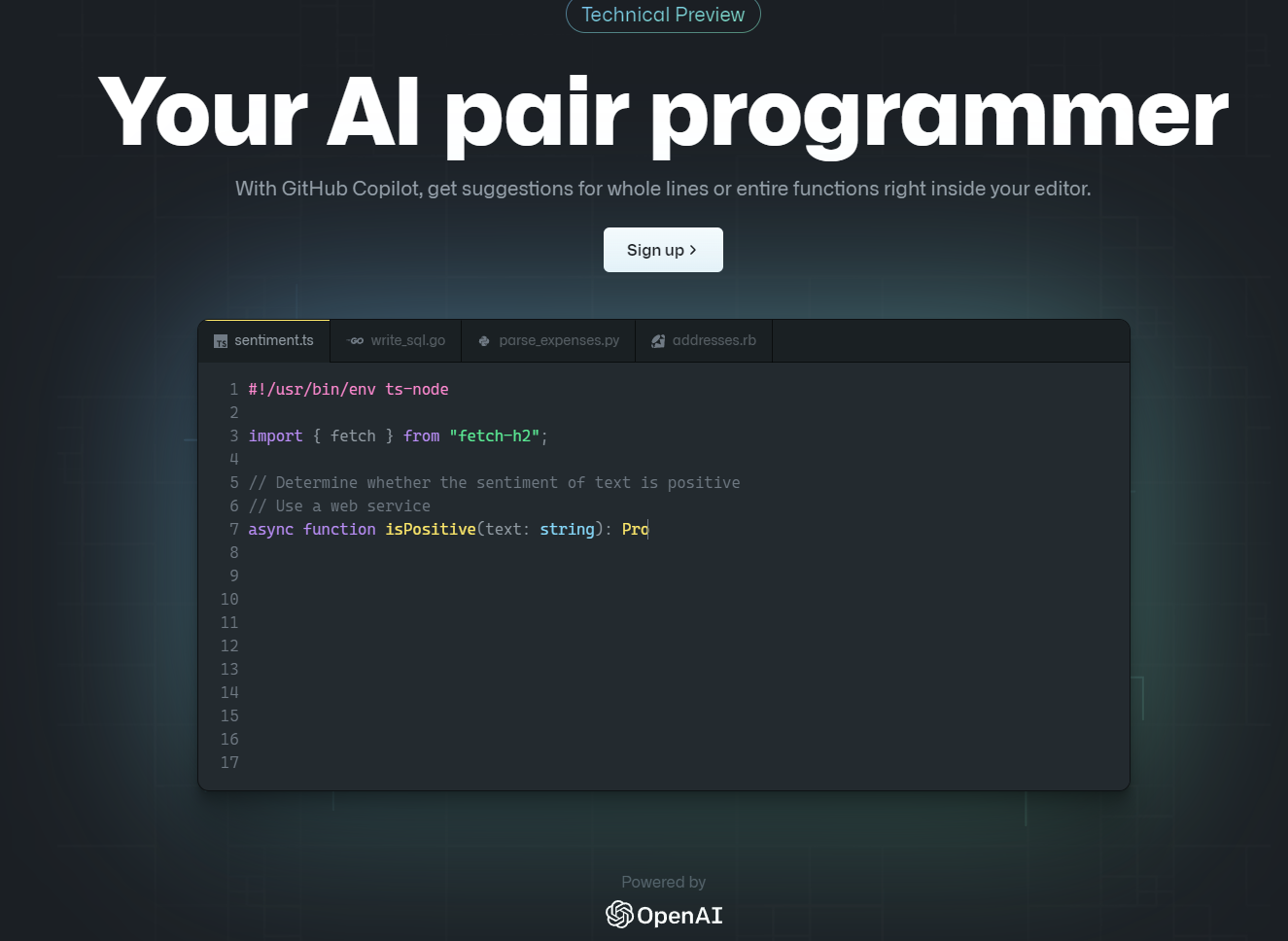Show the addresses.rb tab label
Screen dimensions: 1288x941
click(714, 340)
